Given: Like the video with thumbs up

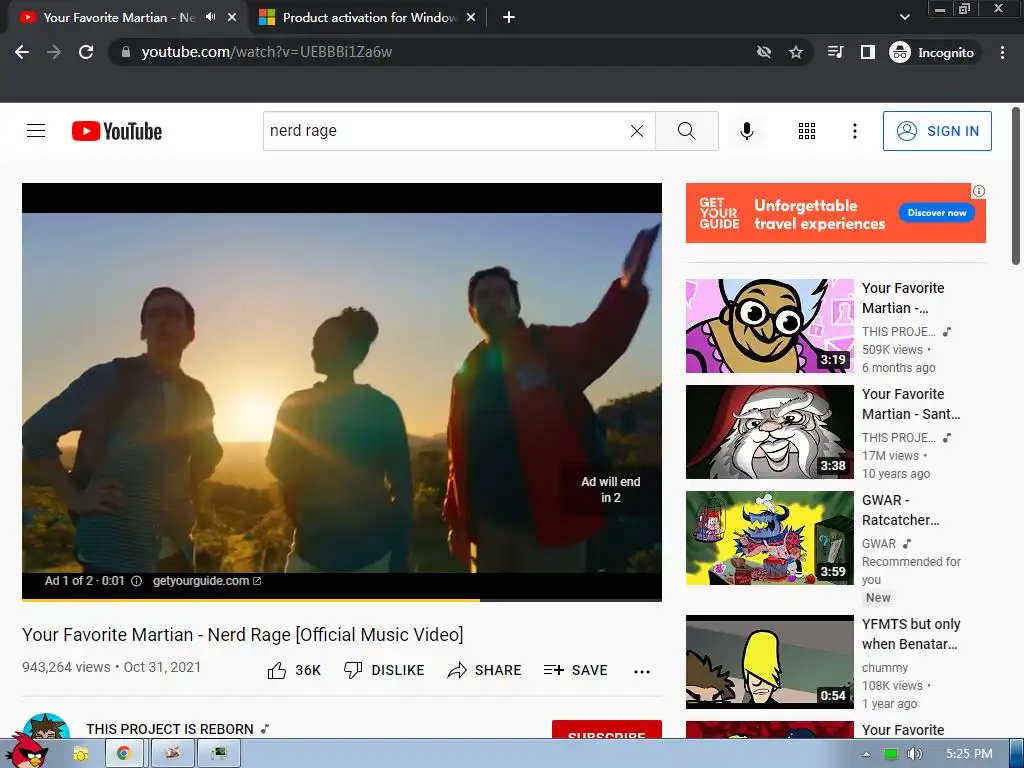Looking at the screenshot, I should (x=295, y=670).
